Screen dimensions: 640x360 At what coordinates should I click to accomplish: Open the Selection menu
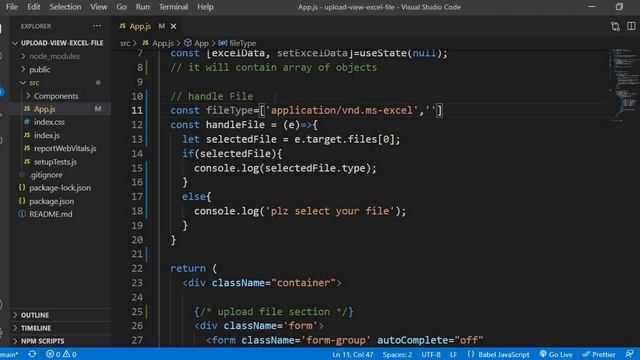click(x=65, y=7)
